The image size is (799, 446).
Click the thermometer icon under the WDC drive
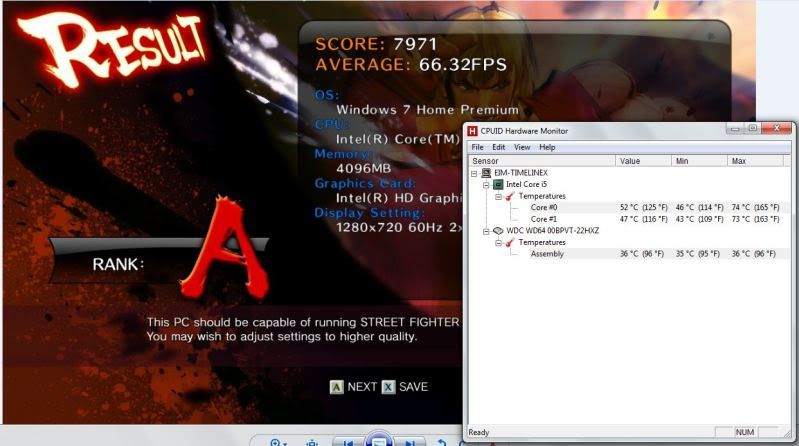click(510, 243)
